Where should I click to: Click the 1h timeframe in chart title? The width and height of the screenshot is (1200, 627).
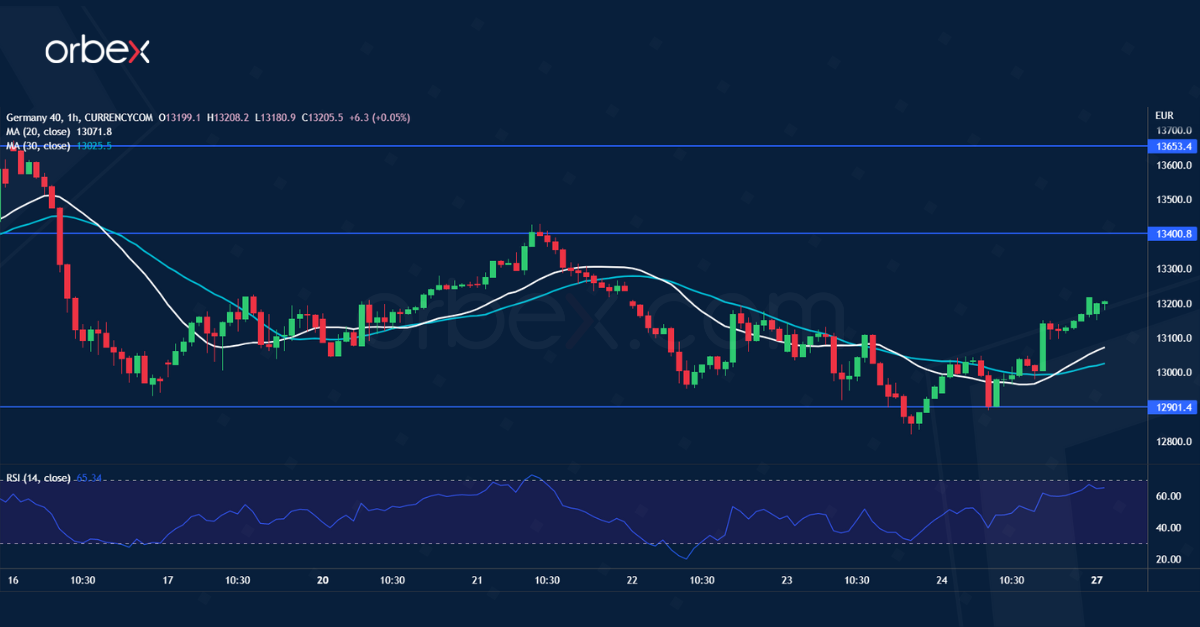73,117
